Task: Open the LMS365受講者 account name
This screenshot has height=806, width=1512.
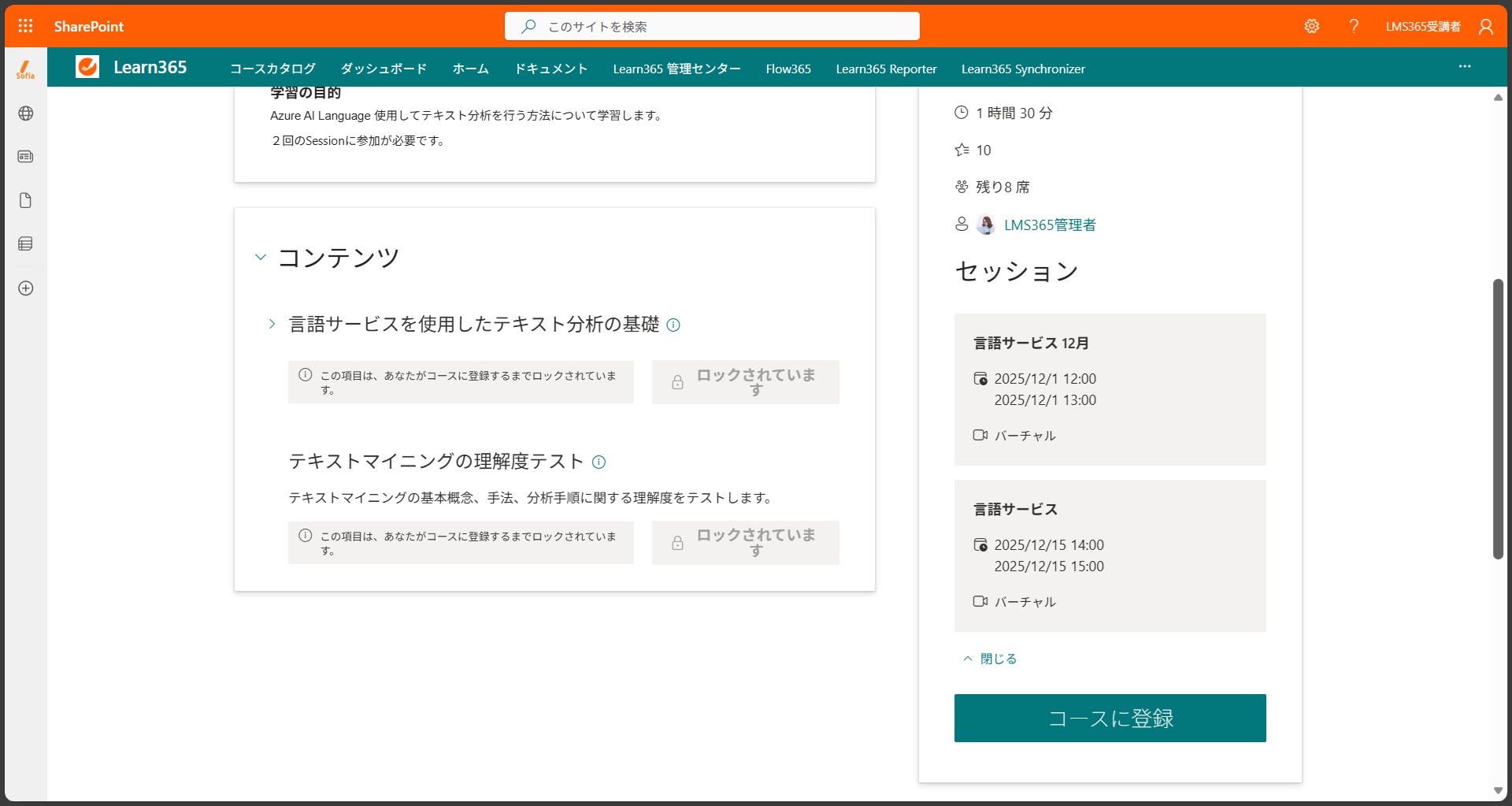Action: coord(1423,26)
